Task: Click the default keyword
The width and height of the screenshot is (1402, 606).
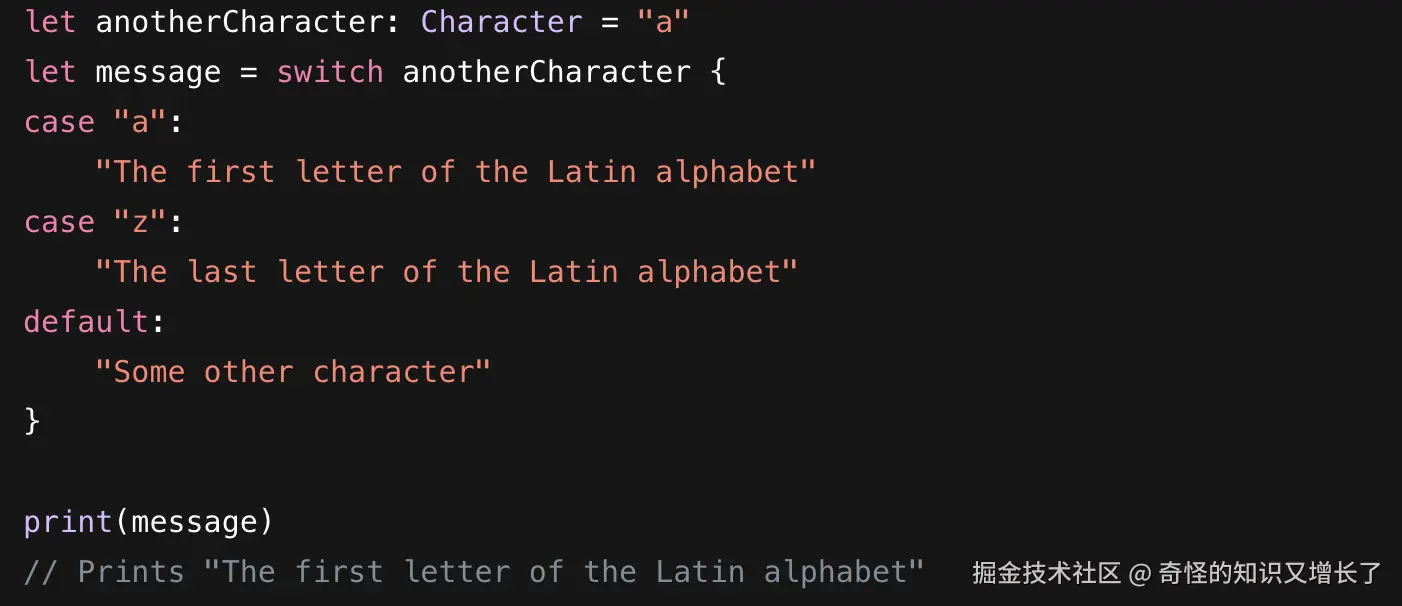Action: click(86, 322)
